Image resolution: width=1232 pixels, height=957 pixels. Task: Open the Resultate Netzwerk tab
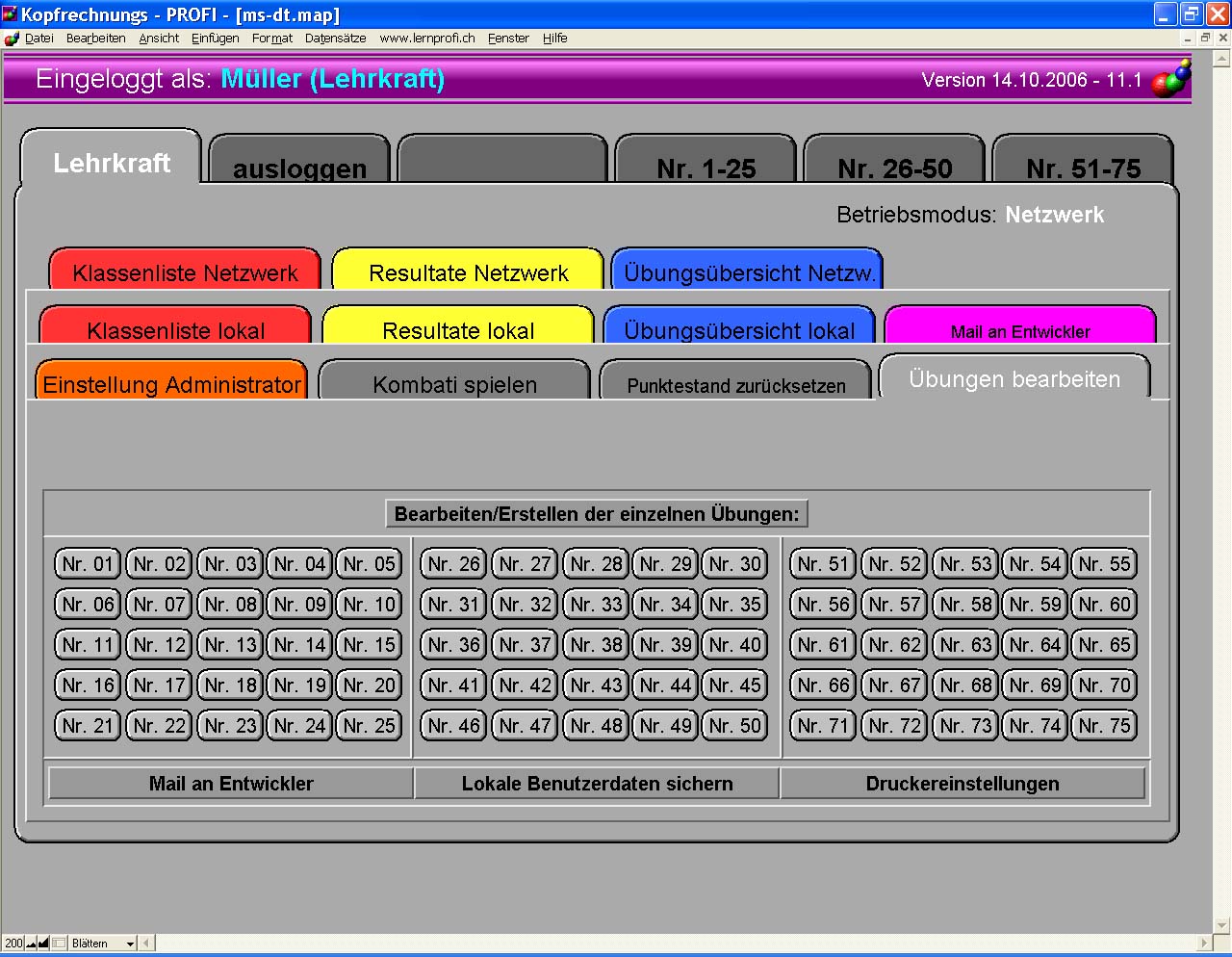(468, 269)
